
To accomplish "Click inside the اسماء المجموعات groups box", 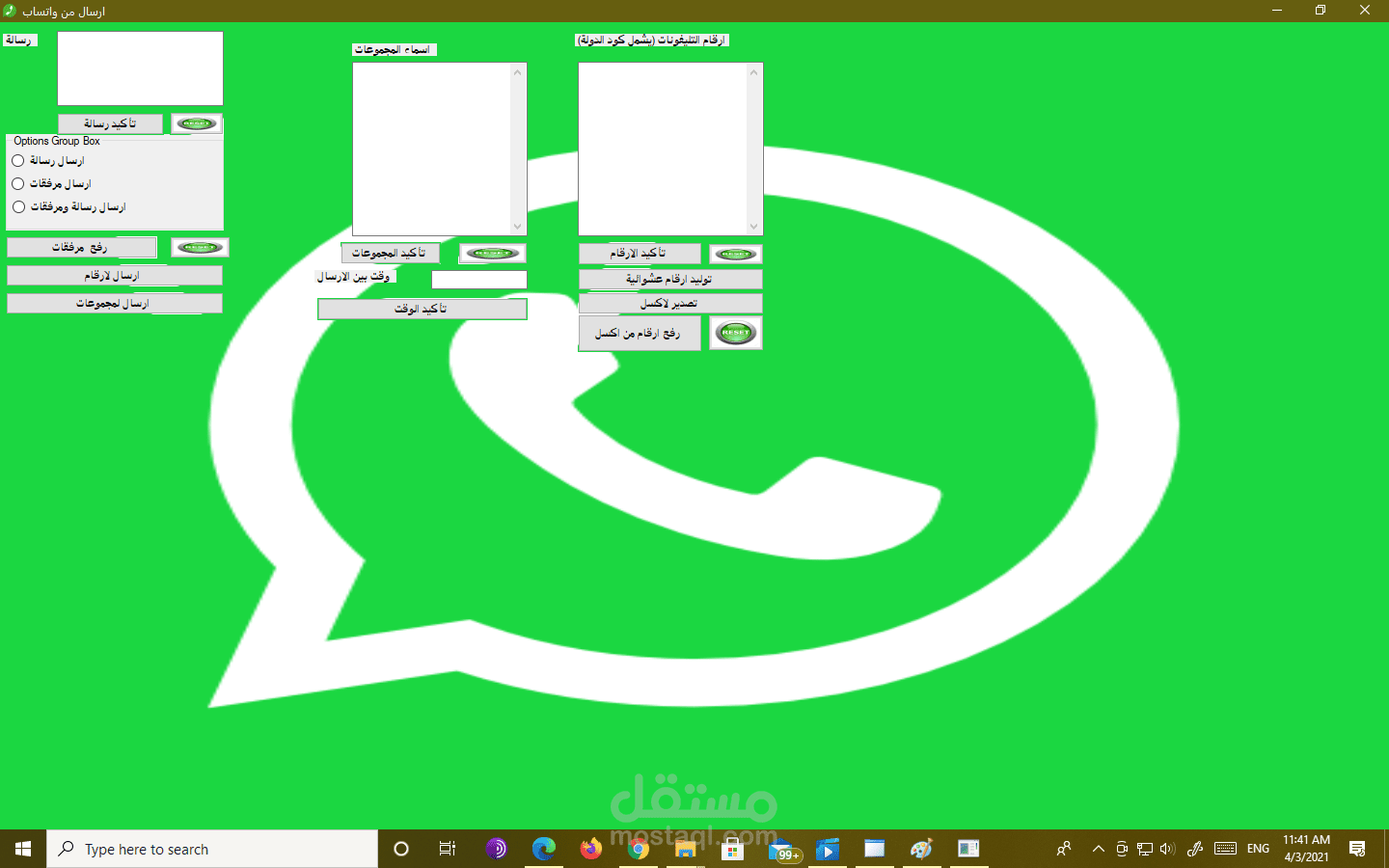I will [431, 149].
